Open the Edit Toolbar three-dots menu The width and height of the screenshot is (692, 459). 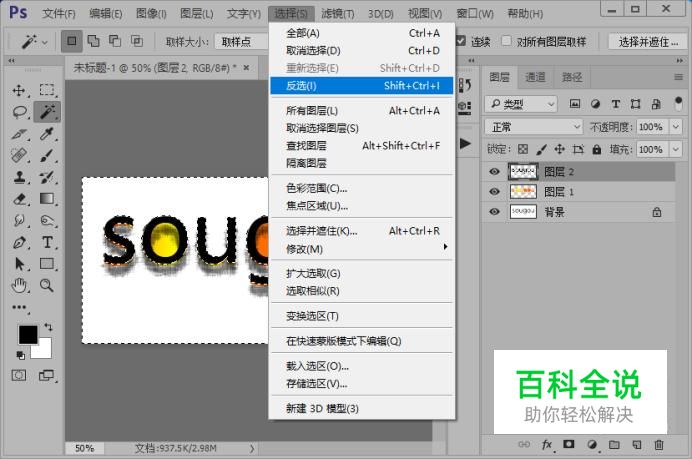[x=19, y=307]
